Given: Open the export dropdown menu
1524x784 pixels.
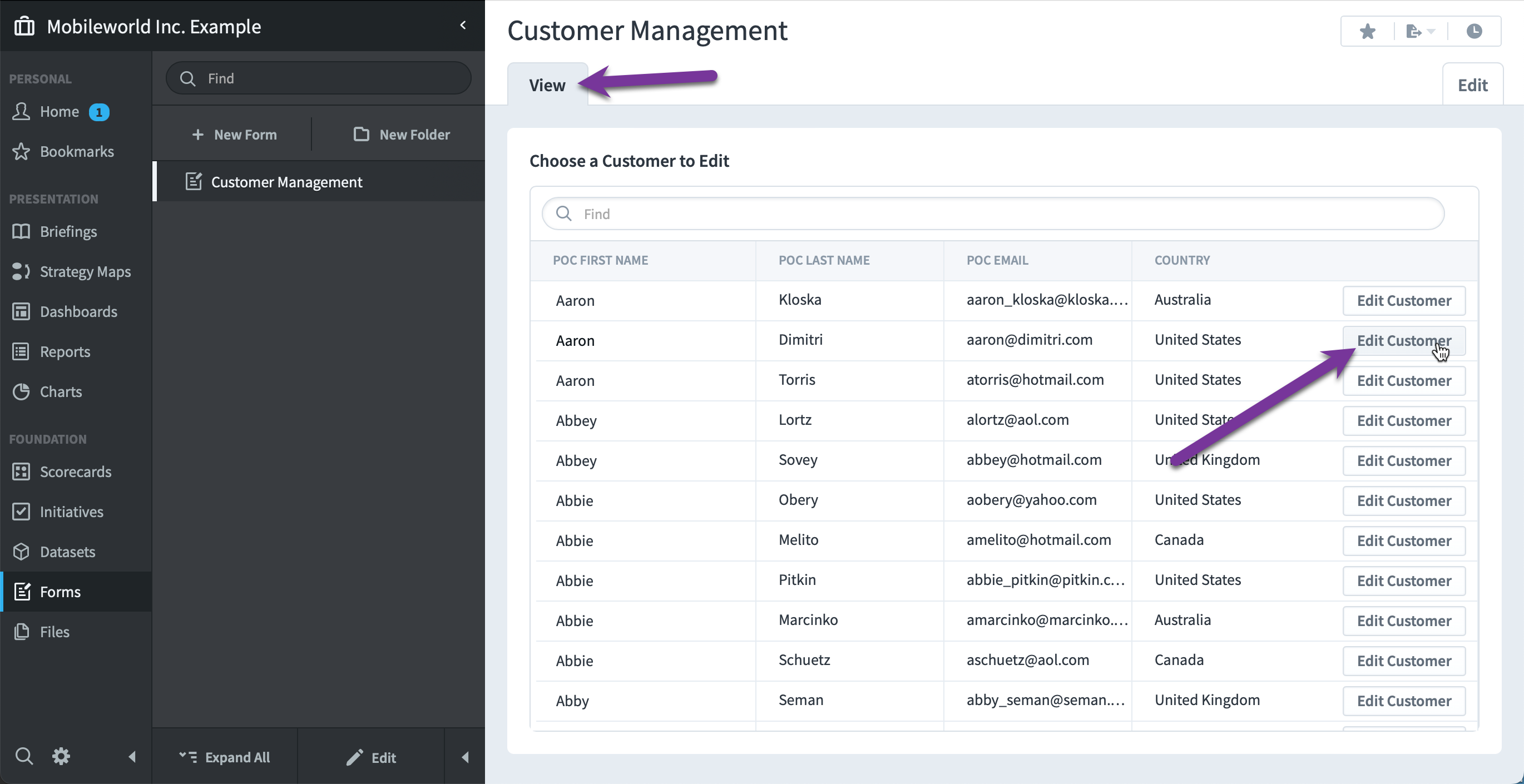Looking at the screenshot, I should click(1420, 31).
